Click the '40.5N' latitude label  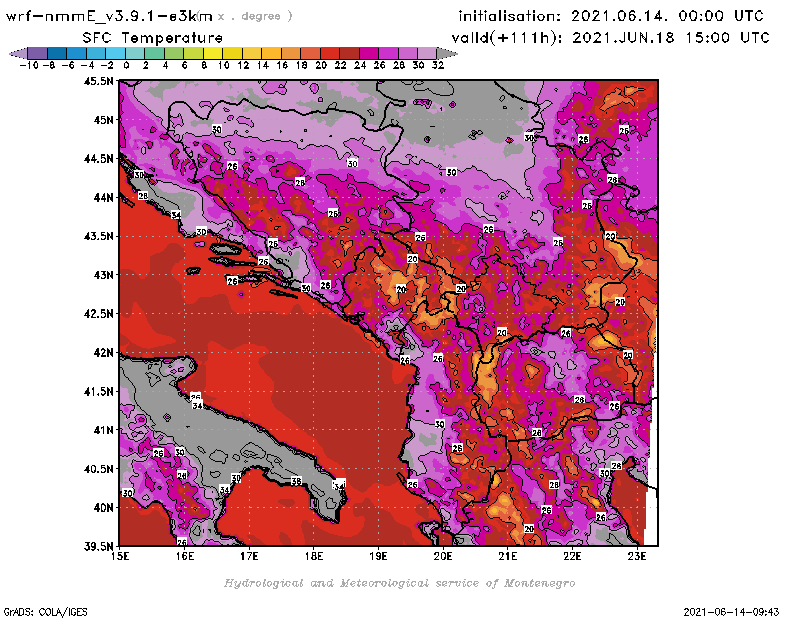point(98,469)
